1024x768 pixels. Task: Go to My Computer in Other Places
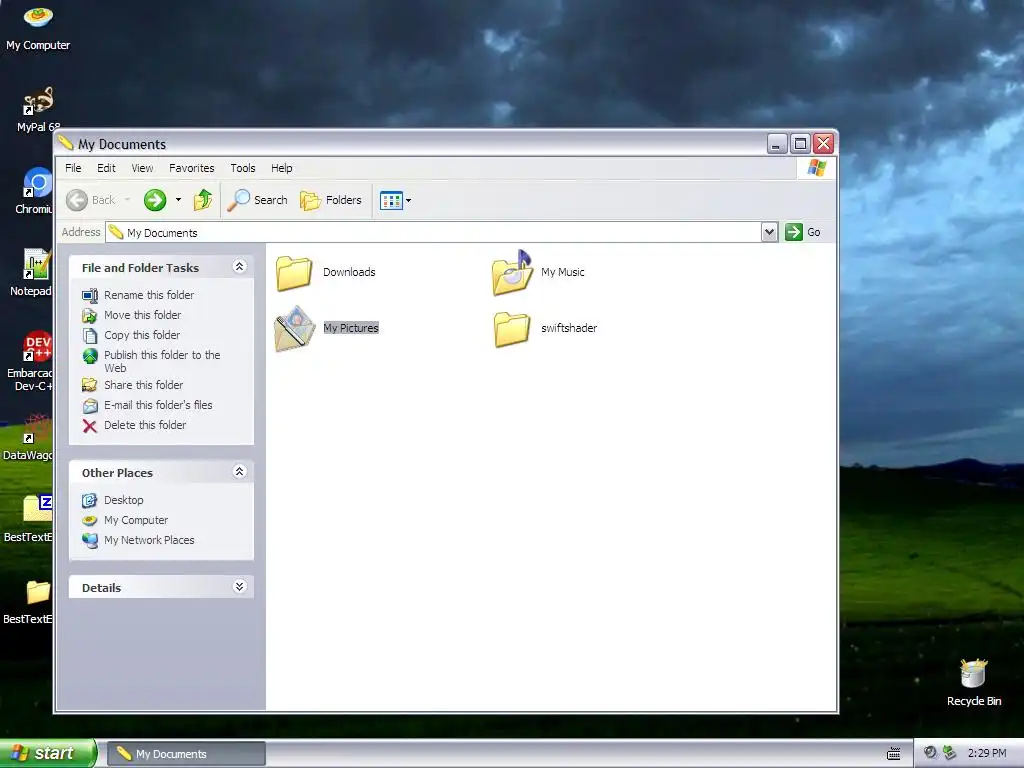136,520
